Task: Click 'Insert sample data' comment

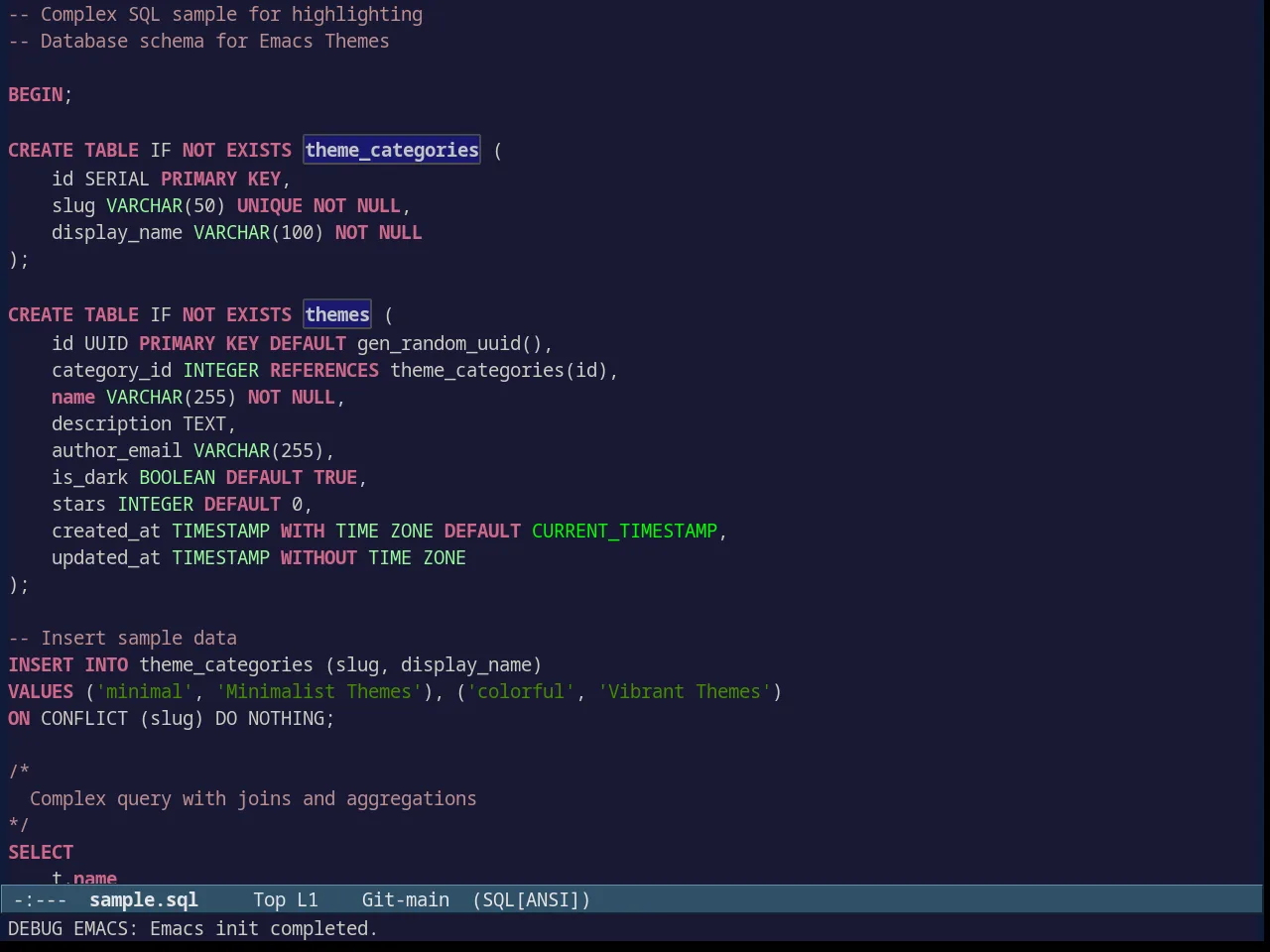Action: [139, 638]
